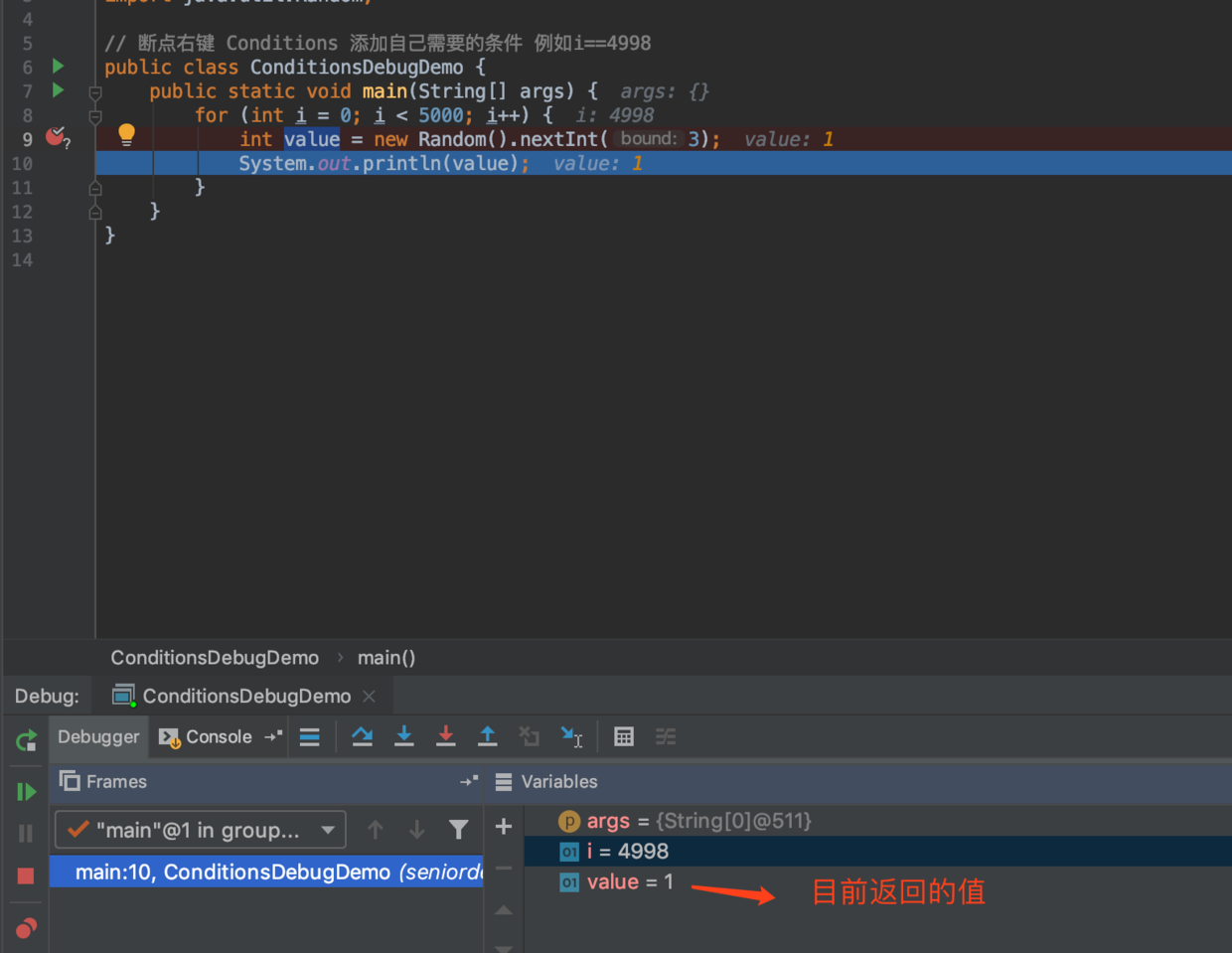Click the Trace Current Stream Chain icon
The image size is (1232, 953).
click(x=666, y=736)
